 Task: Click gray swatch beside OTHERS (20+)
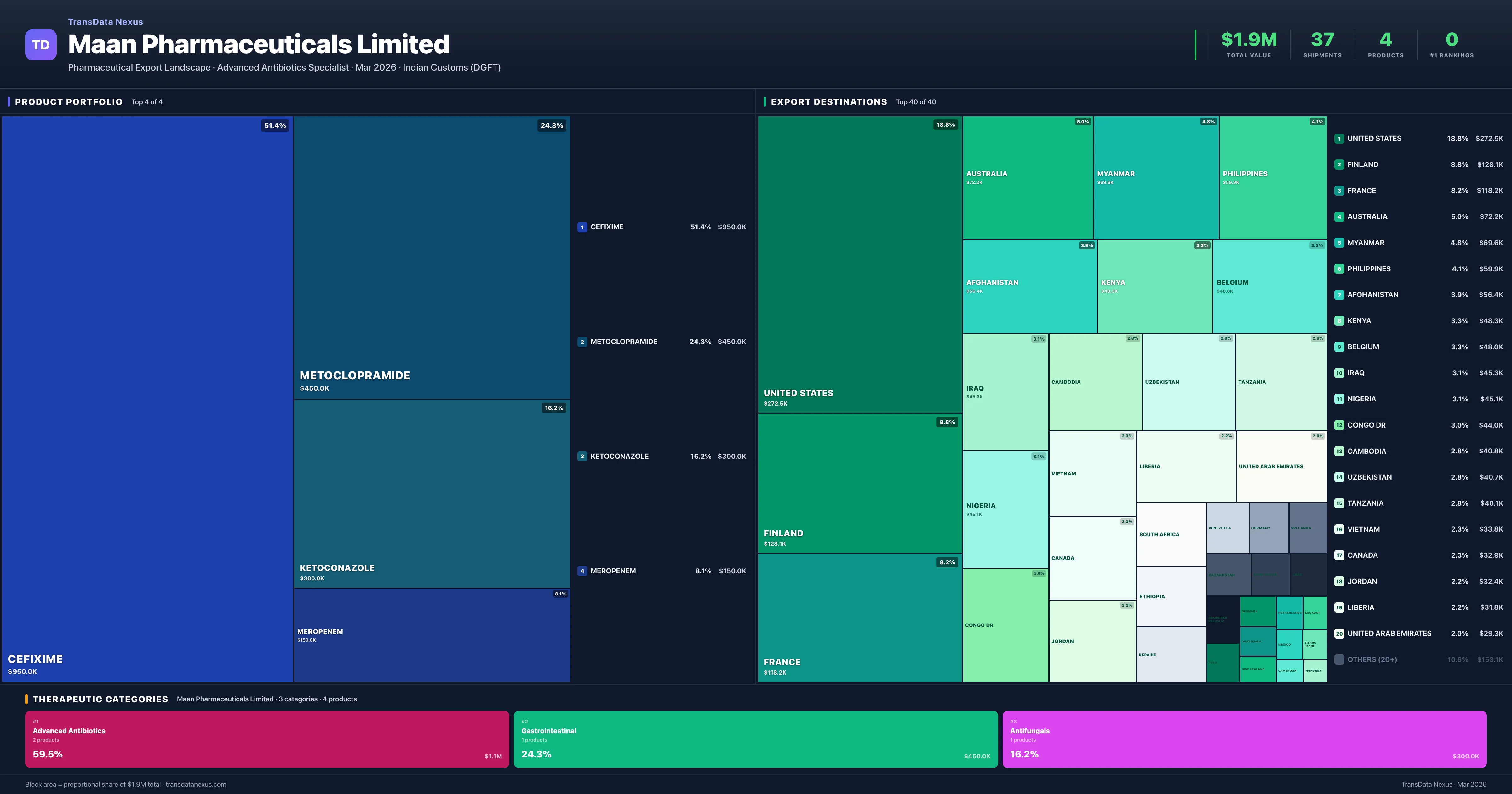[x=1339, y=659]
